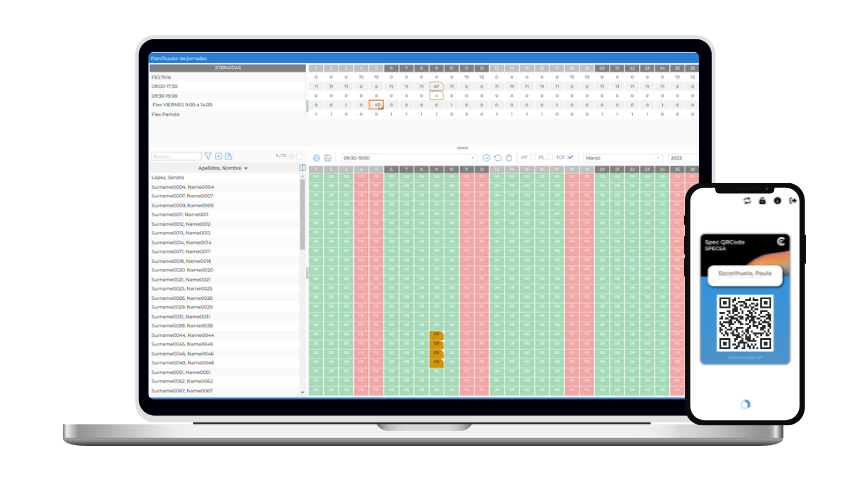Select the FESTIVA row in Jornadas
Image resolution: width=846 pixels, height=481 pixels.
(x=228, y=77)
